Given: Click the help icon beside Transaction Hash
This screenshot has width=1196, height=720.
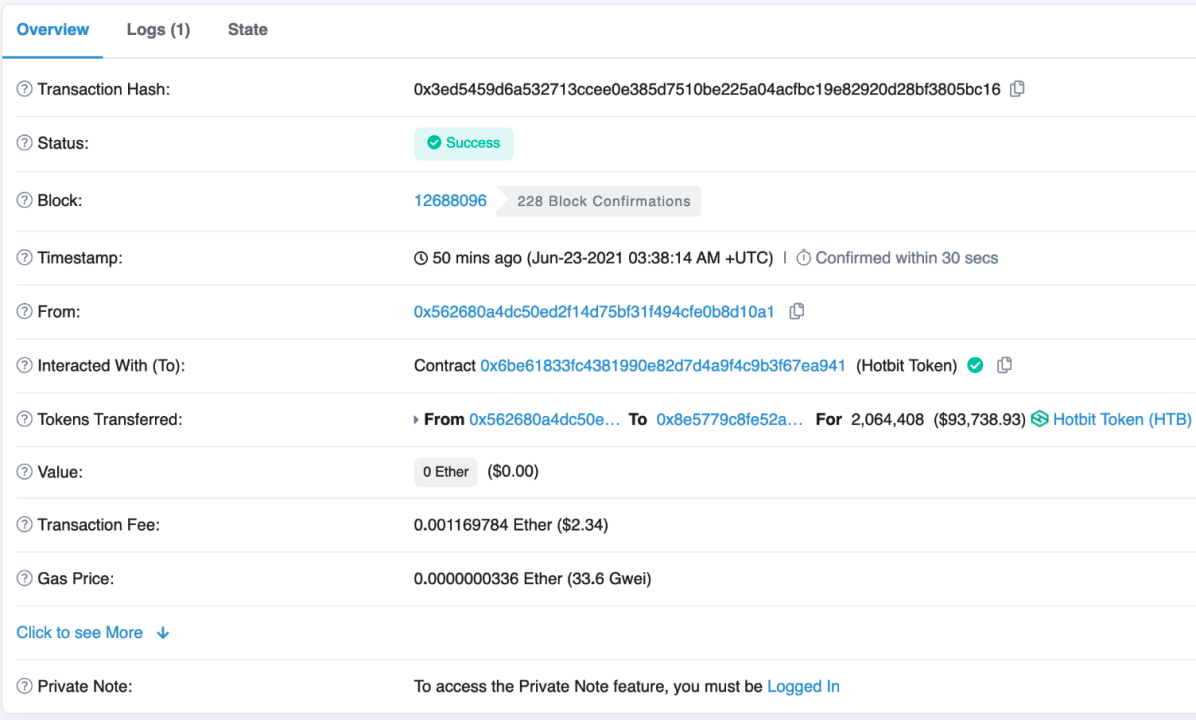Looking at the screenshot, I should 25,90.
